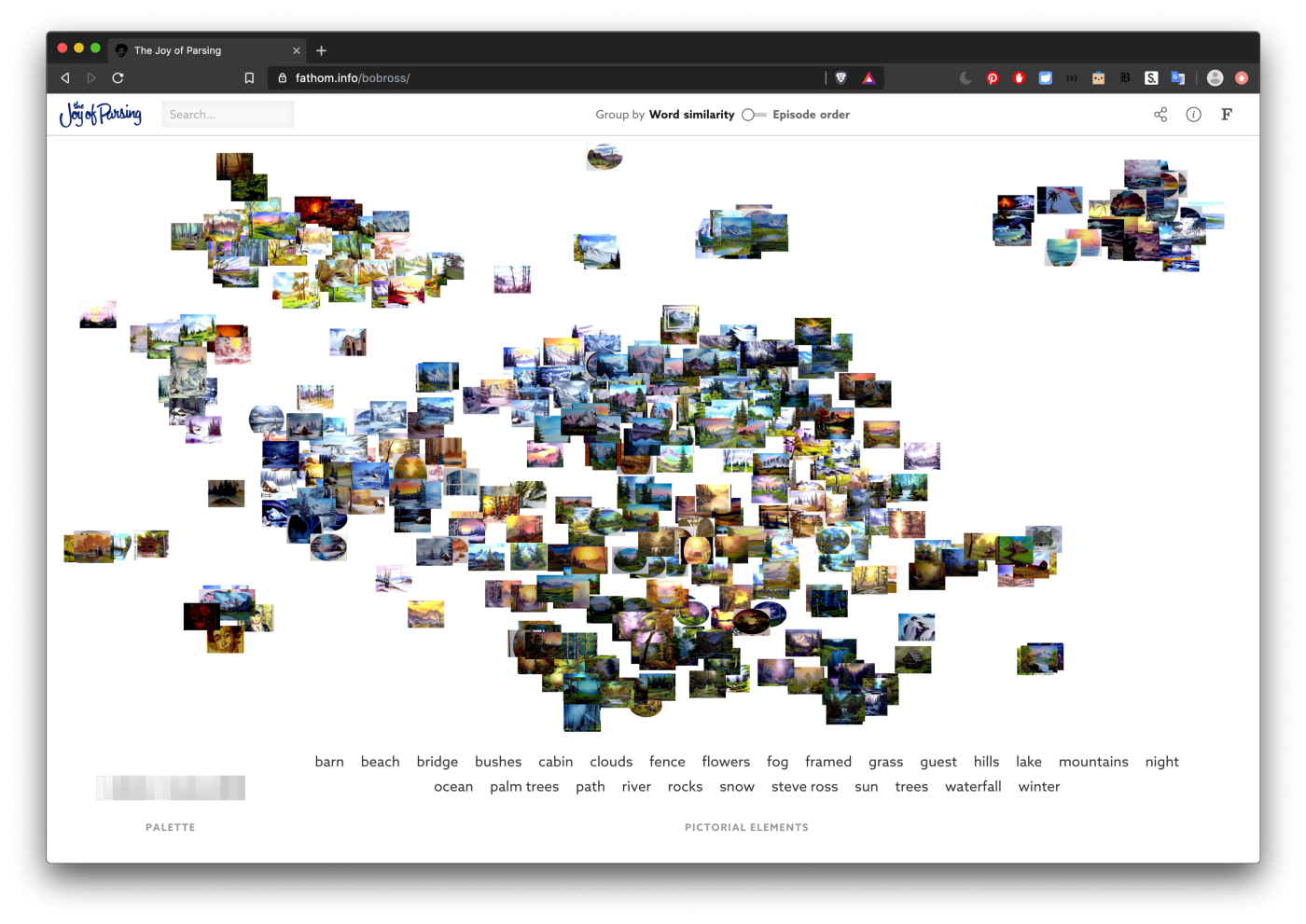The image size is (1306, 924).
Task: Click the Brave Shields lion icon
Action: coord(841,78)
